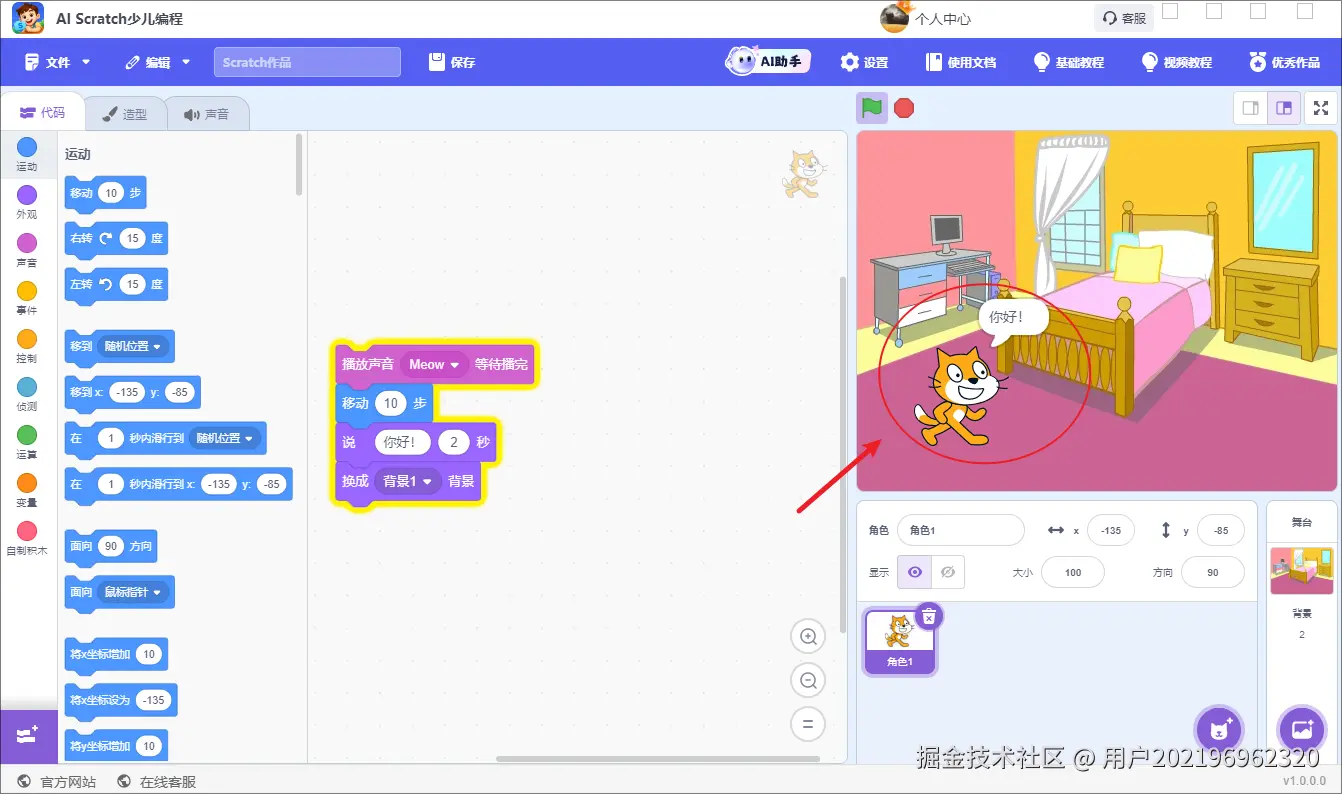Open the 编辑 menu
This screenshot has width=1342, height=794.
point(158,62)
